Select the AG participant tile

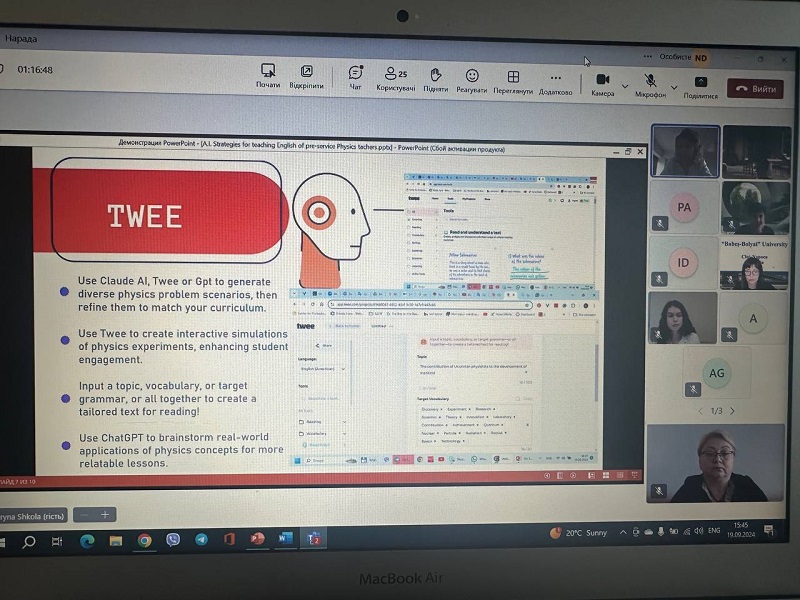[x=716, y=373]
